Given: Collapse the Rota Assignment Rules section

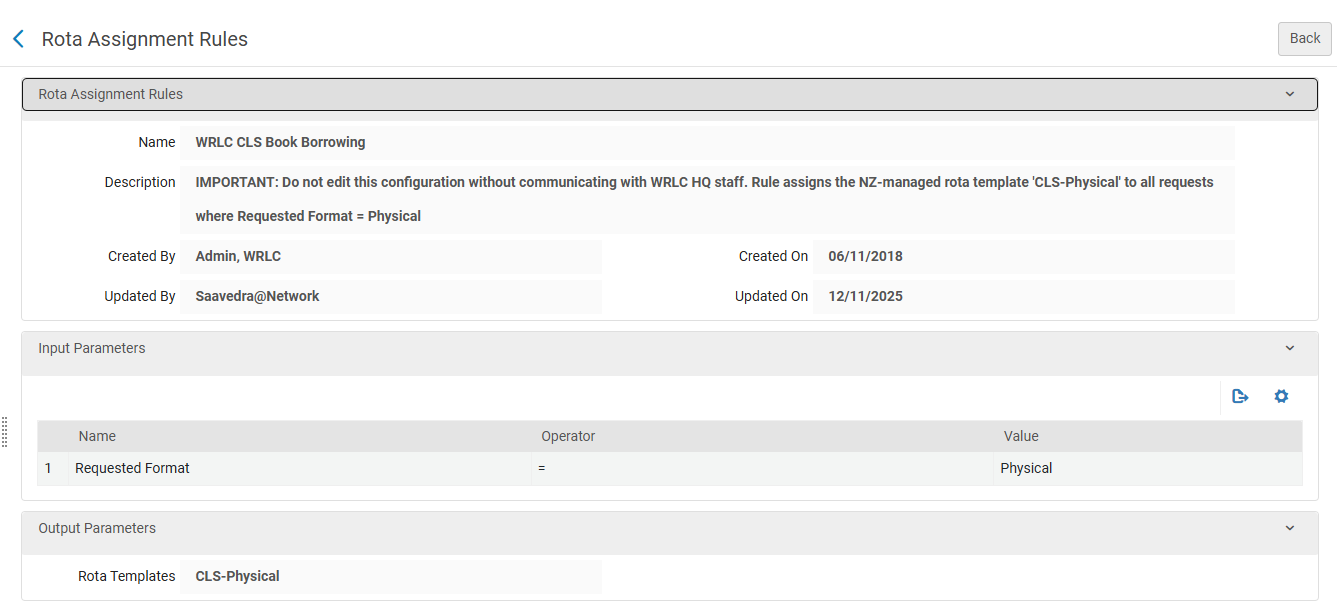Looking at the screenshot, I should [x=1289, y=93].
